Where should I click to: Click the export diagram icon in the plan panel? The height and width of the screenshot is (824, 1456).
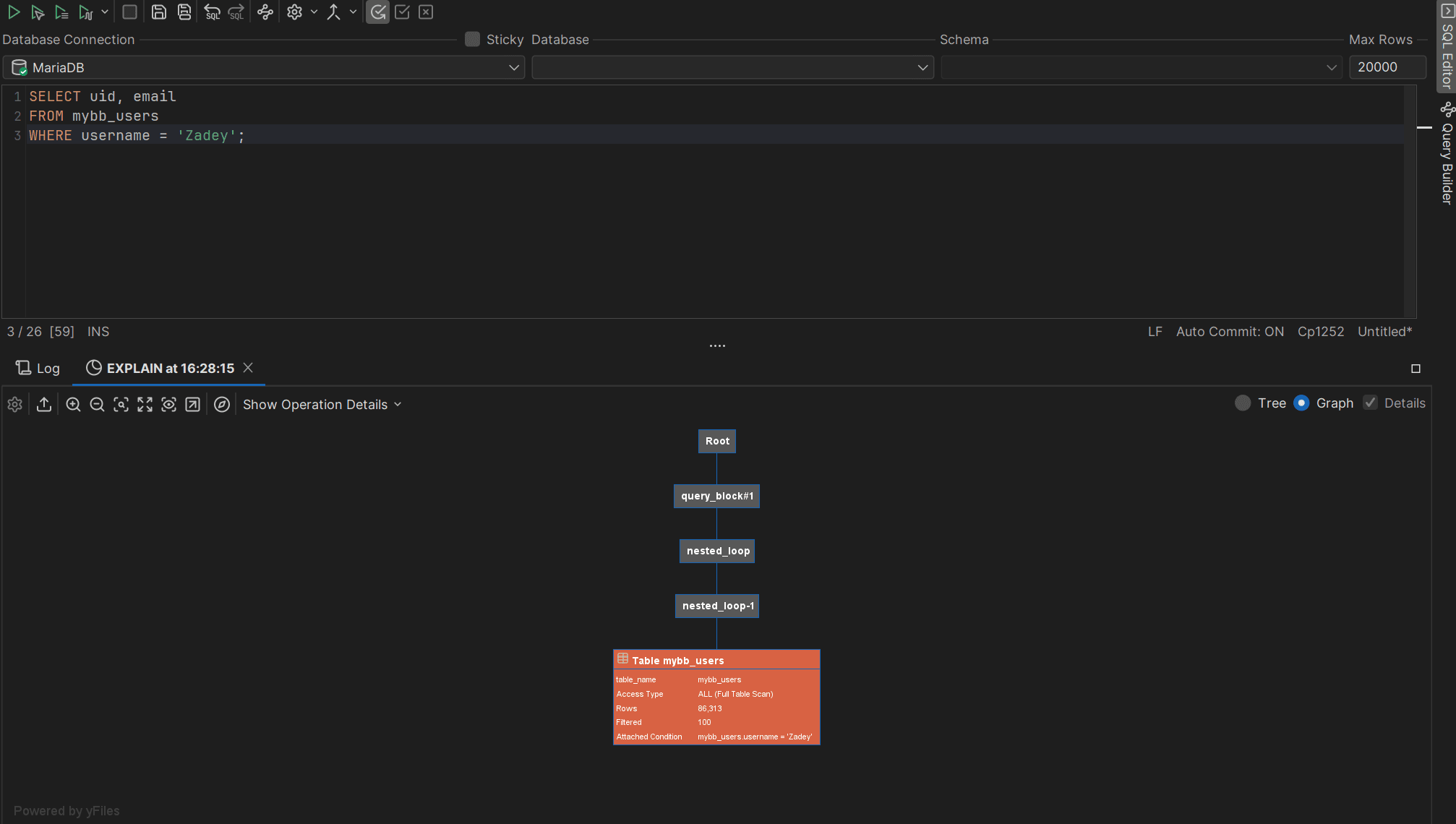[44, 405]
